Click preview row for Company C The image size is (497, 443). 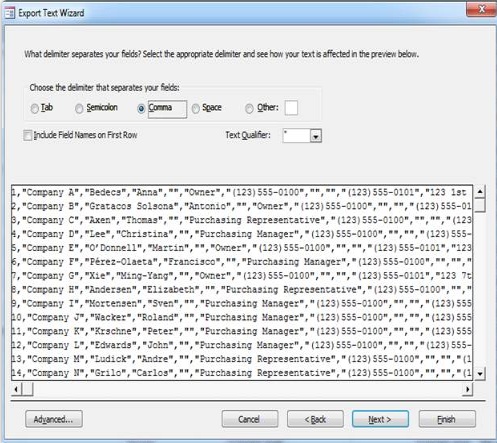click(x=241, y=220)
